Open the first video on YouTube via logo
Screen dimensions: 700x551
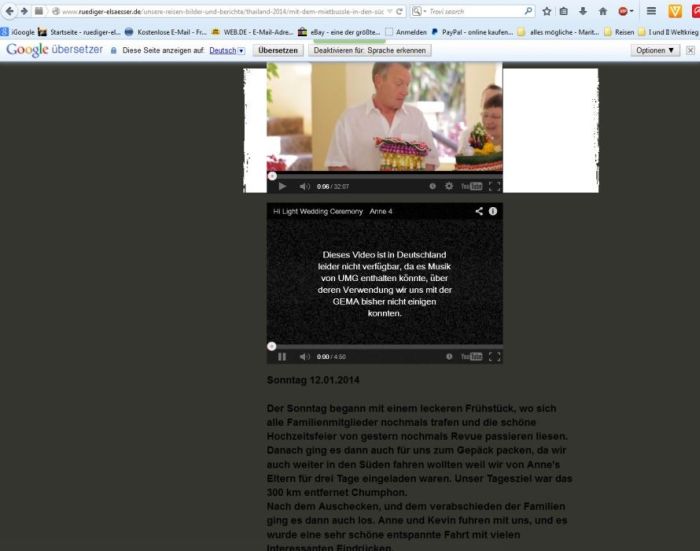coord(471,186)
